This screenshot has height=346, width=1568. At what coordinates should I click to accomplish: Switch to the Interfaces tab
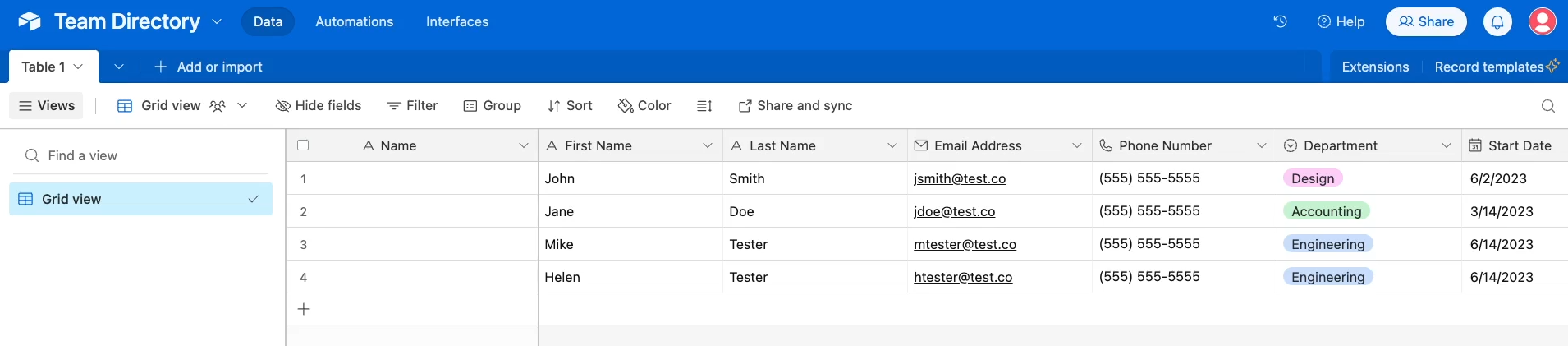[457, 21]
